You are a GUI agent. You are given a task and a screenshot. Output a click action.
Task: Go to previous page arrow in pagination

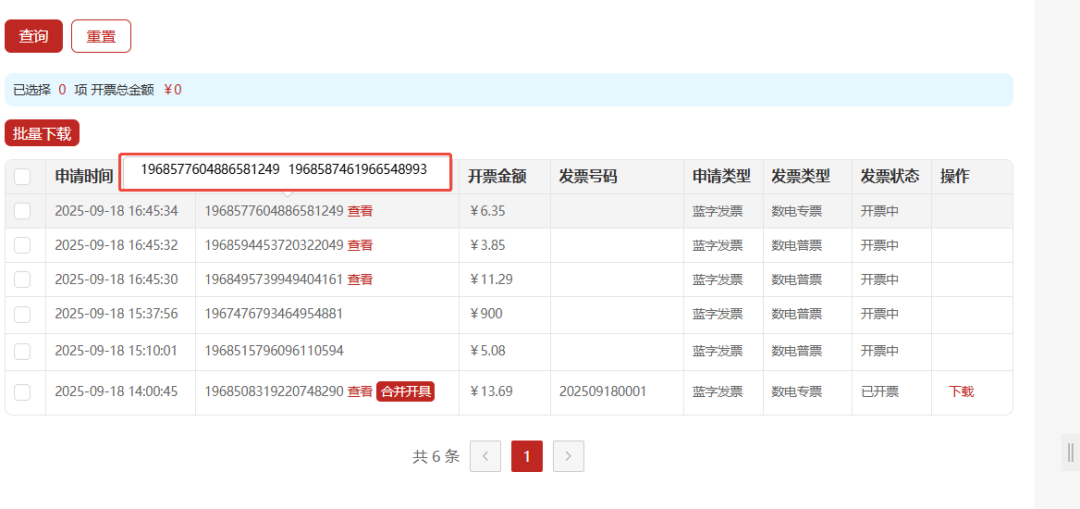point(485,456)
